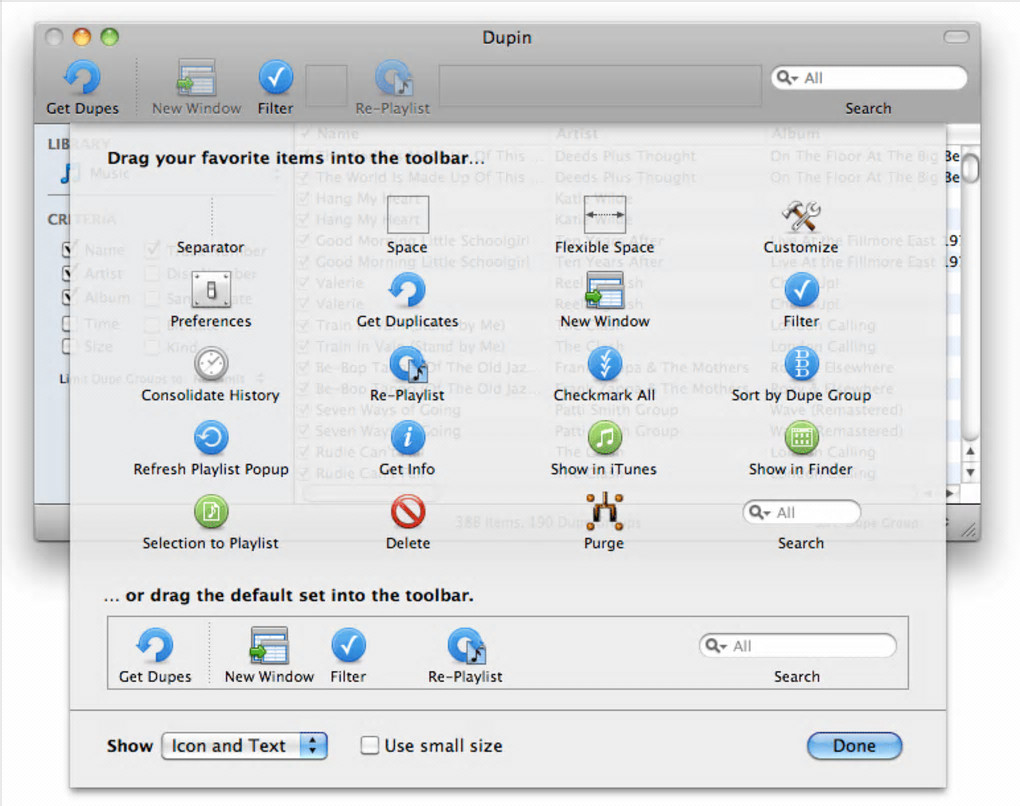Click Re-Playlist icon in the top toolbar
This screenshot has width=1020, height=806.
393,78
